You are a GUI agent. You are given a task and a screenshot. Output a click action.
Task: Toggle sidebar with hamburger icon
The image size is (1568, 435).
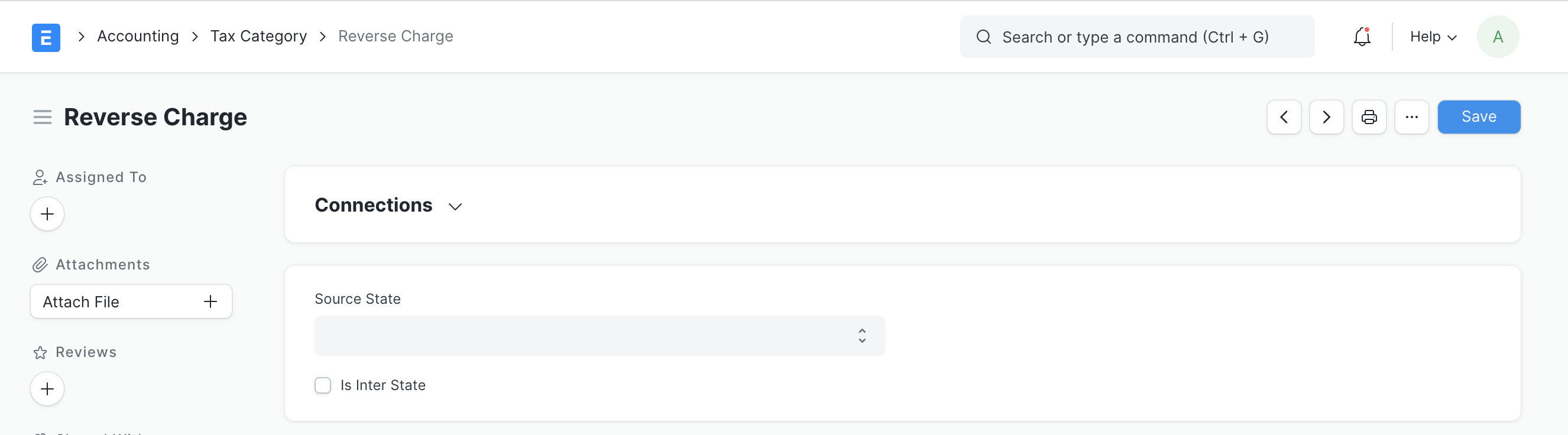pyautogui.click(x=42, y=117)
